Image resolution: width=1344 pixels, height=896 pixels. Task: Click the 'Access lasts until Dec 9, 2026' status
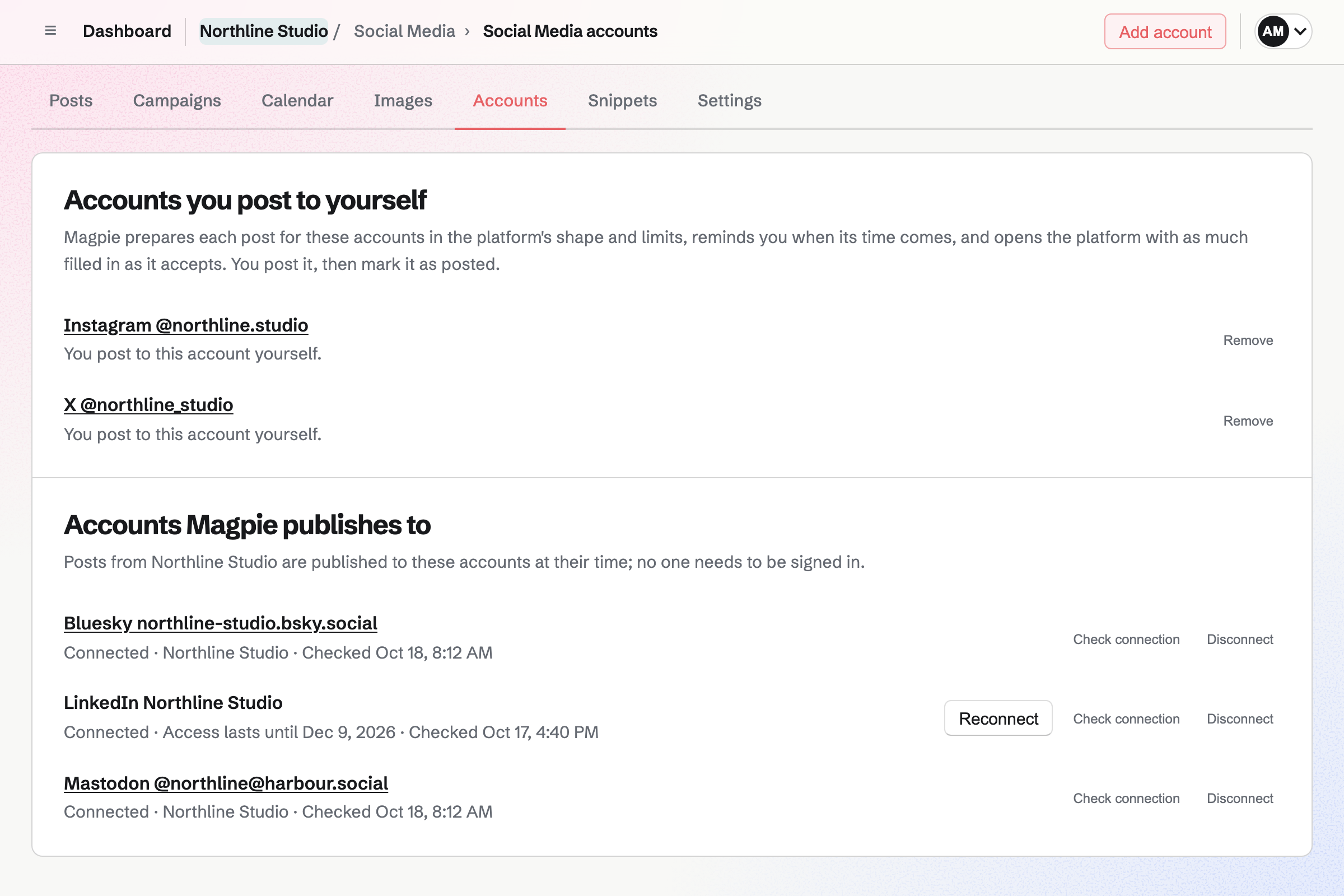coord(279,732)
